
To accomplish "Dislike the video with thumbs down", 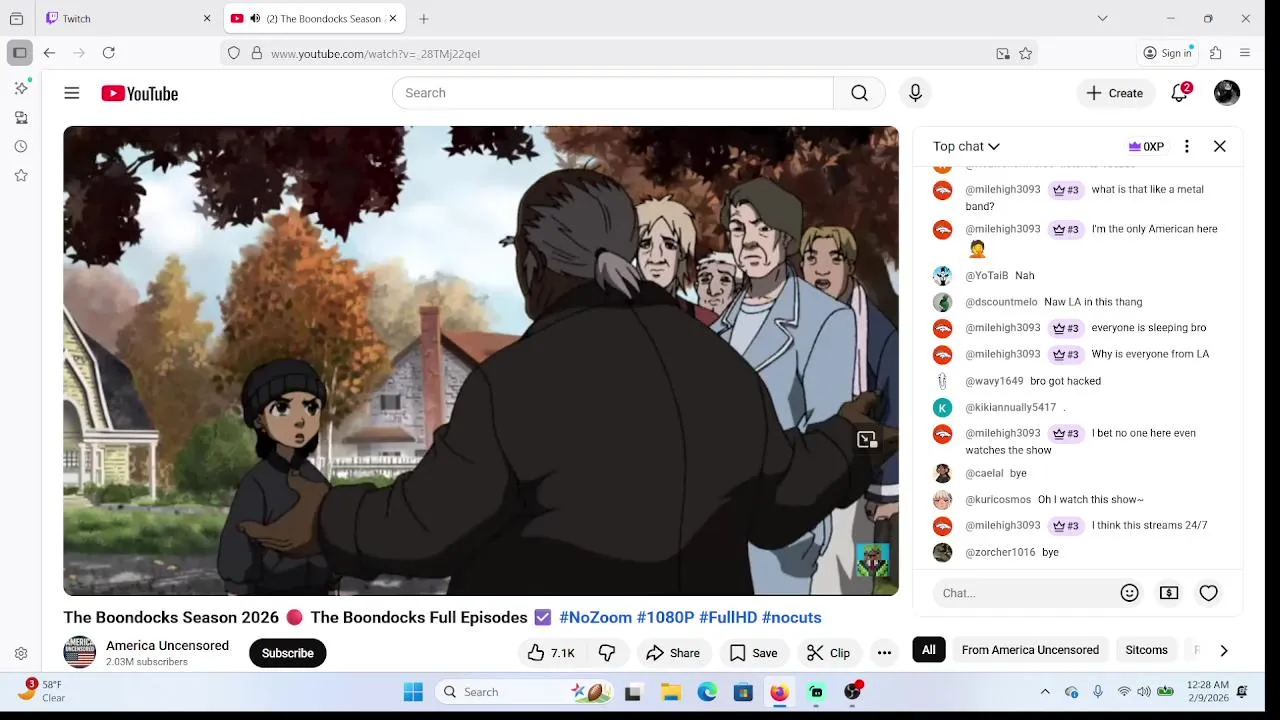I will tap(607, 653).
